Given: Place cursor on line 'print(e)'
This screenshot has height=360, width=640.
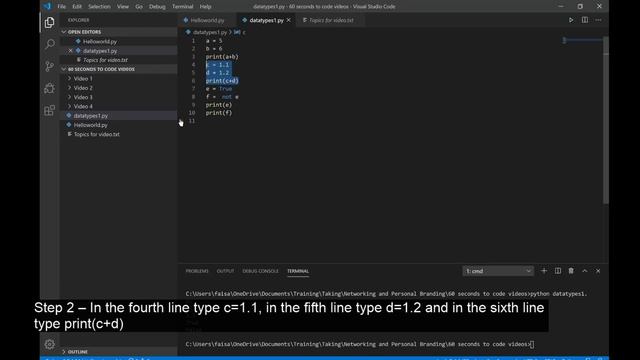Looking at the screenshot, I should [x=219, y=105].
